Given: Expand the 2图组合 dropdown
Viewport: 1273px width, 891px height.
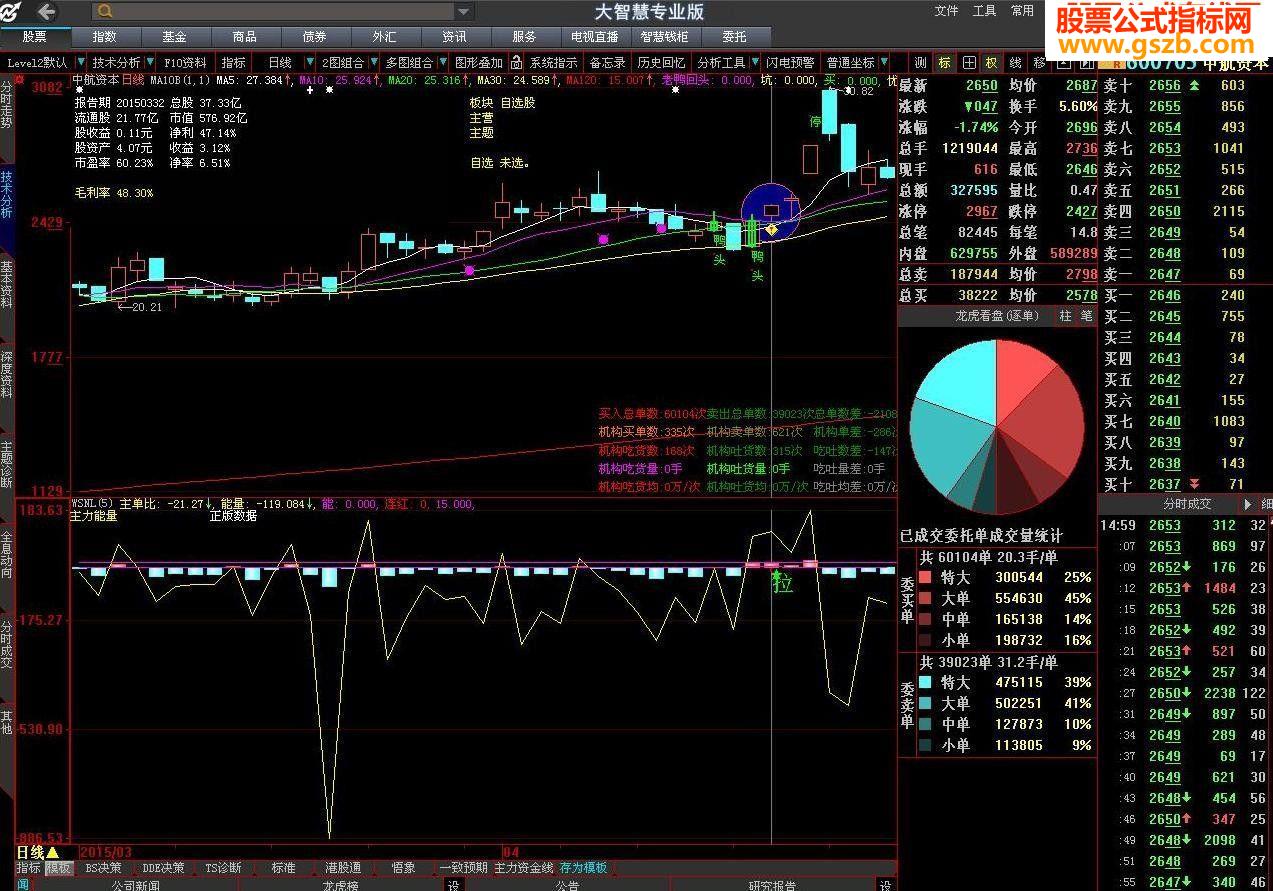Looking at the screenshot, I should pos(374,62).
